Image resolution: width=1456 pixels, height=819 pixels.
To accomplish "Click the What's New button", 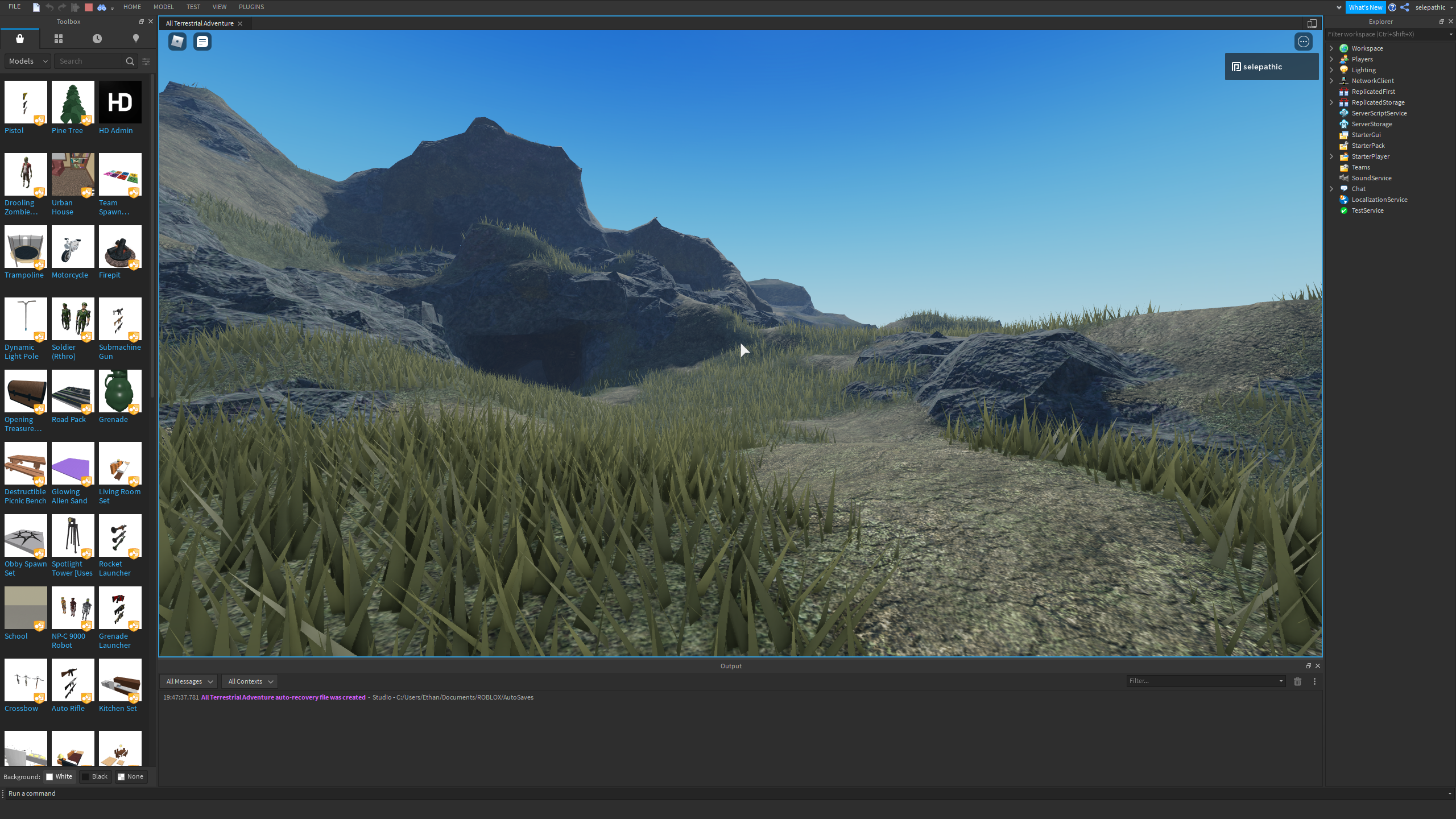I will pyautogui.click(x=1365, y=7).
